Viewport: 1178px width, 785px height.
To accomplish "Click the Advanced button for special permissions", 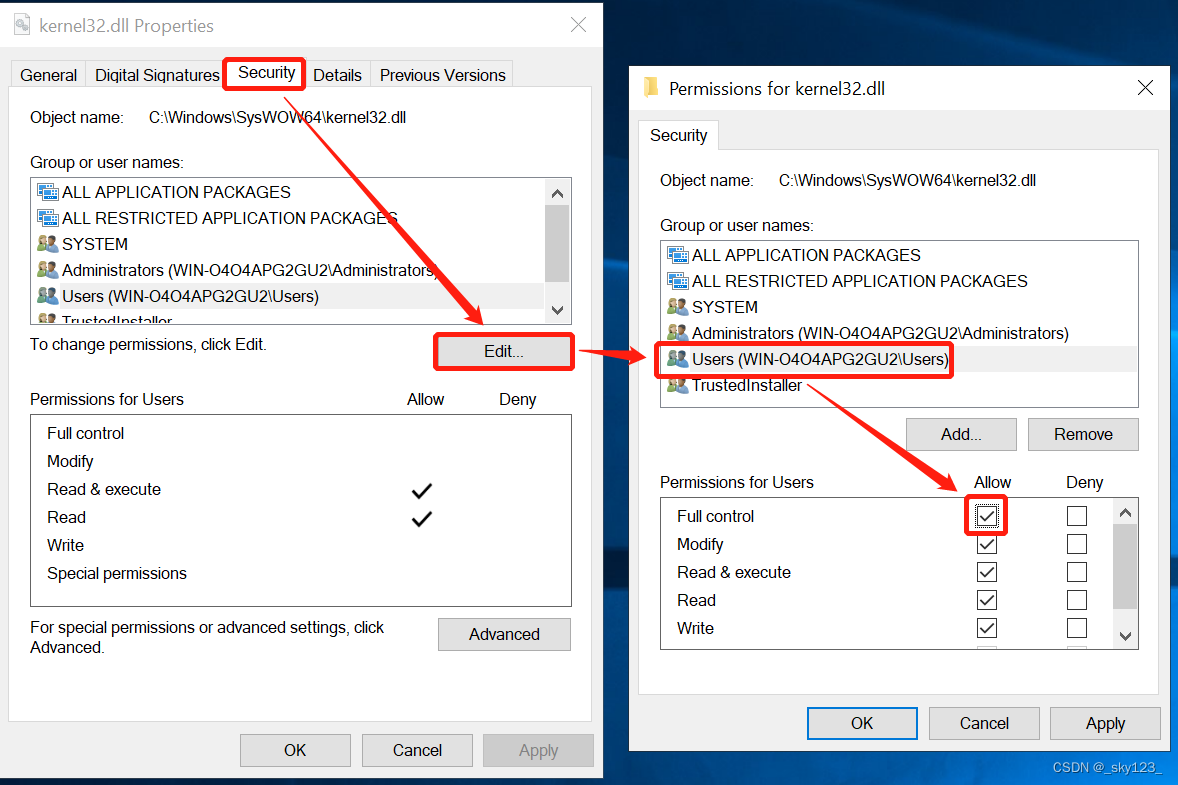I will [x=504, y=634].
